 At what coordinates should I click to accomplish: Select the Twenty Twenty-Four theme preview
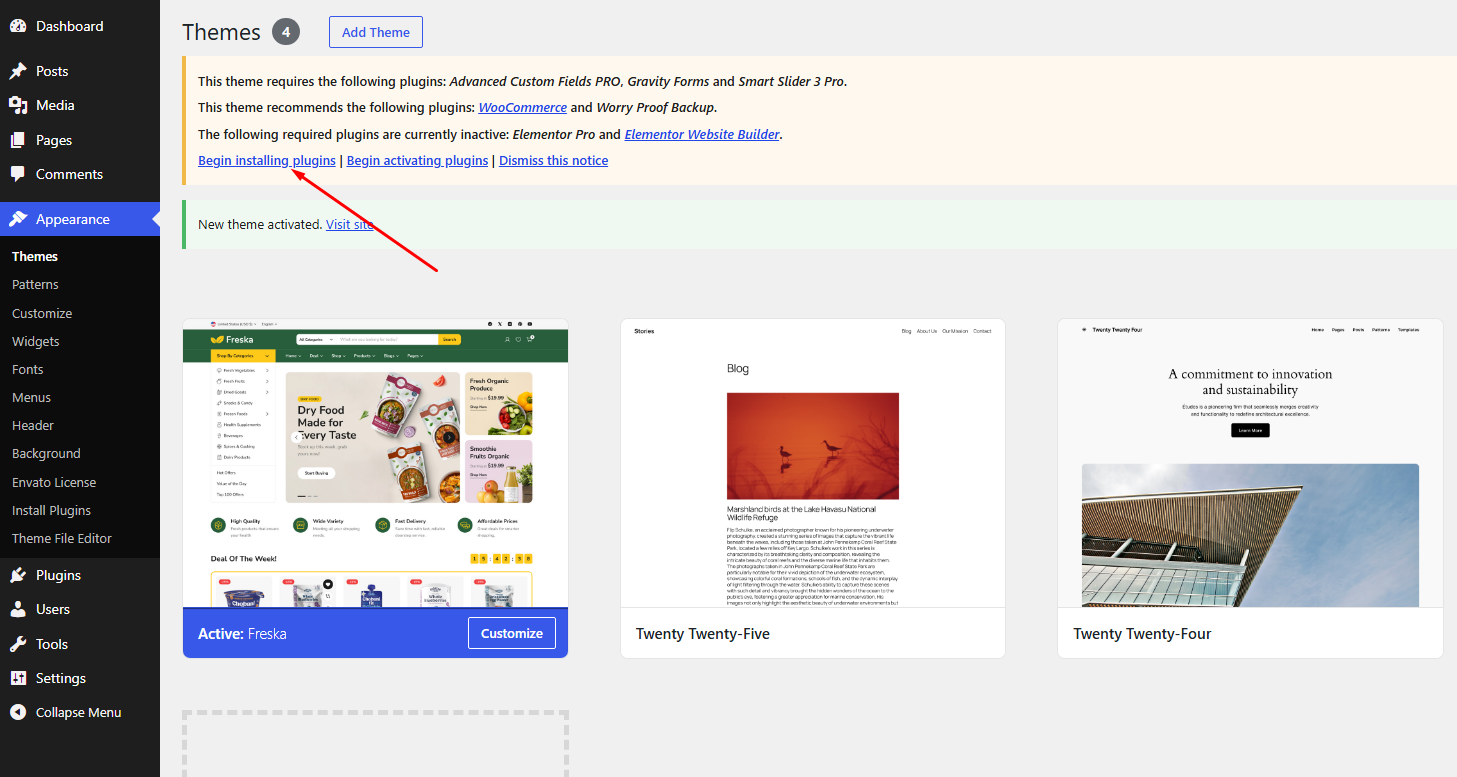1250,463
